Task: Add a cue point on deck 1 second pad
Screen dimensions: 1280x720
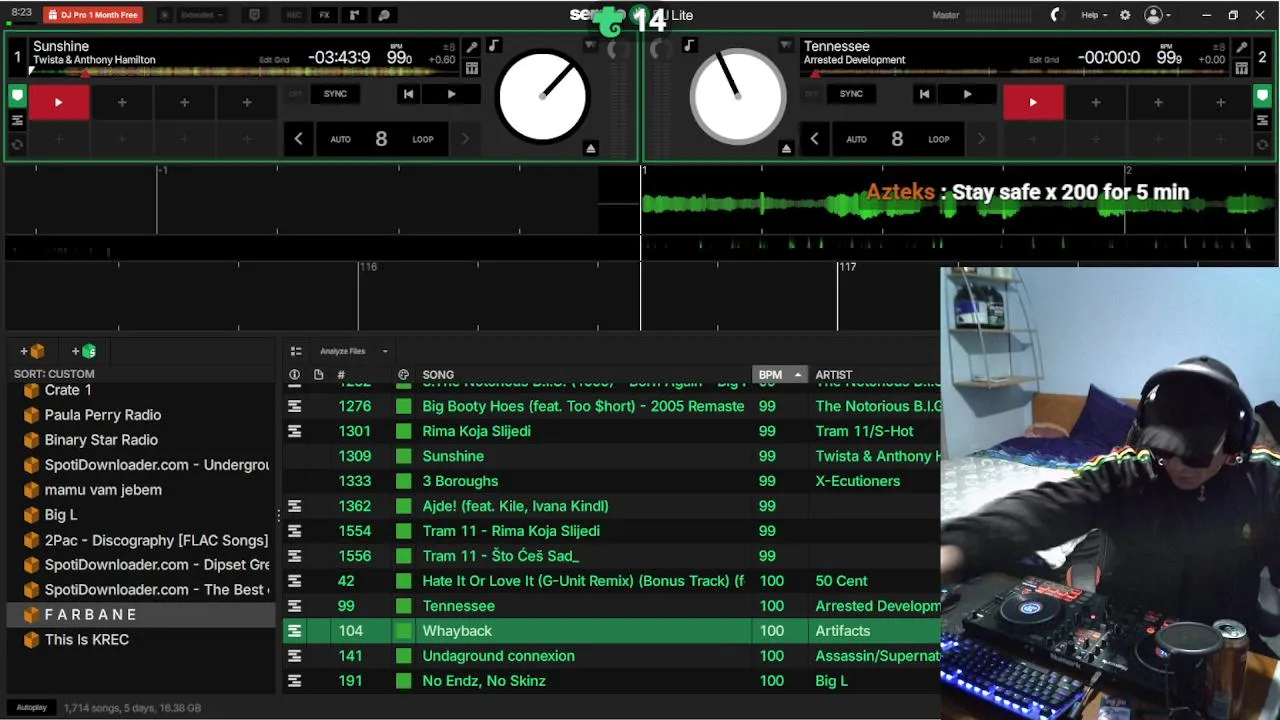Action: (x=122, y=102)
